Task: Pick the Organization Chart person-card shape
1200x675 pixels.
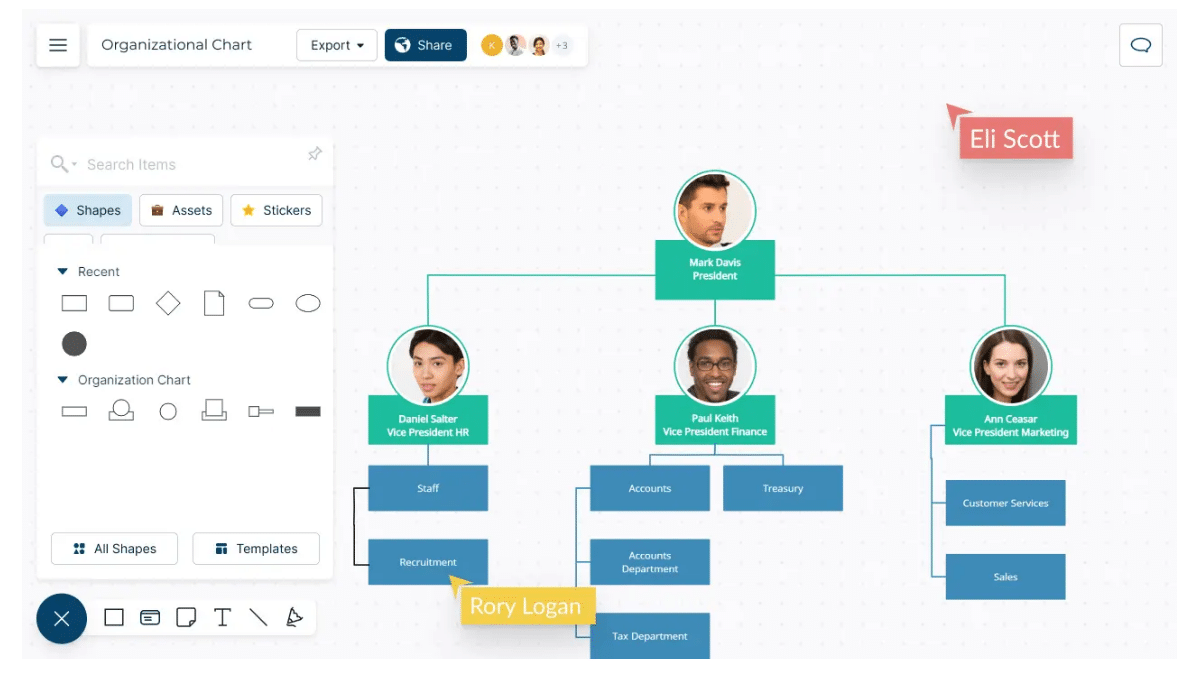Action: point(121,410)
